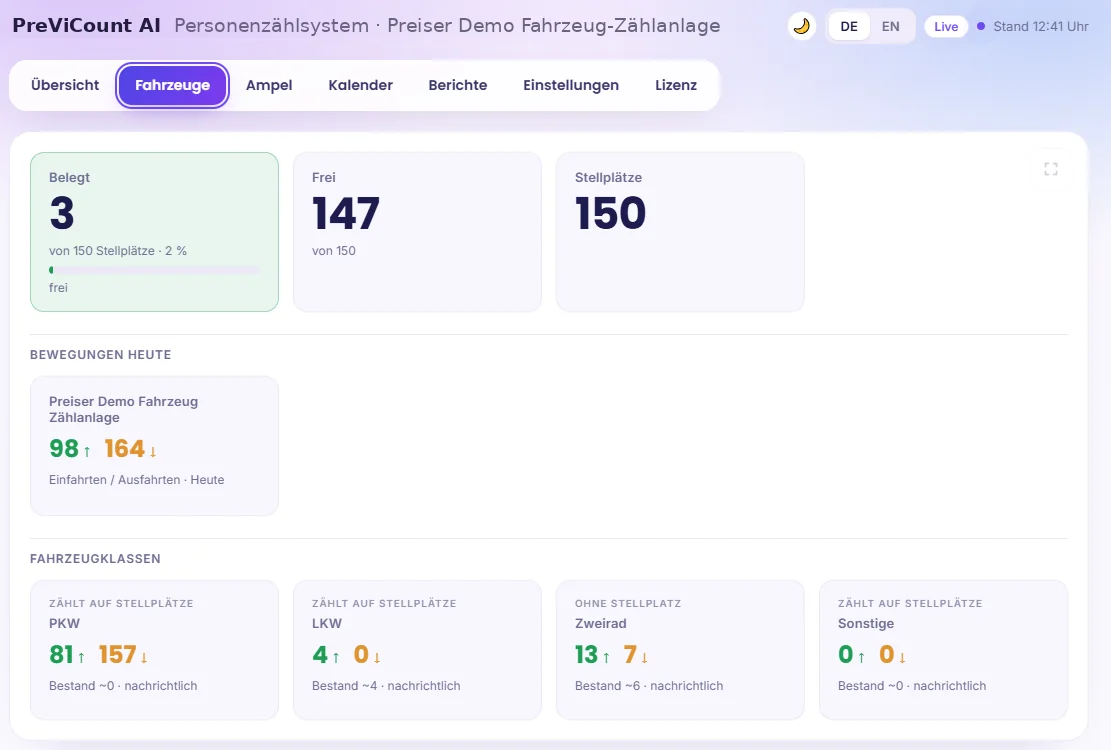Select the PKW vehicle class card

[154, 649]
